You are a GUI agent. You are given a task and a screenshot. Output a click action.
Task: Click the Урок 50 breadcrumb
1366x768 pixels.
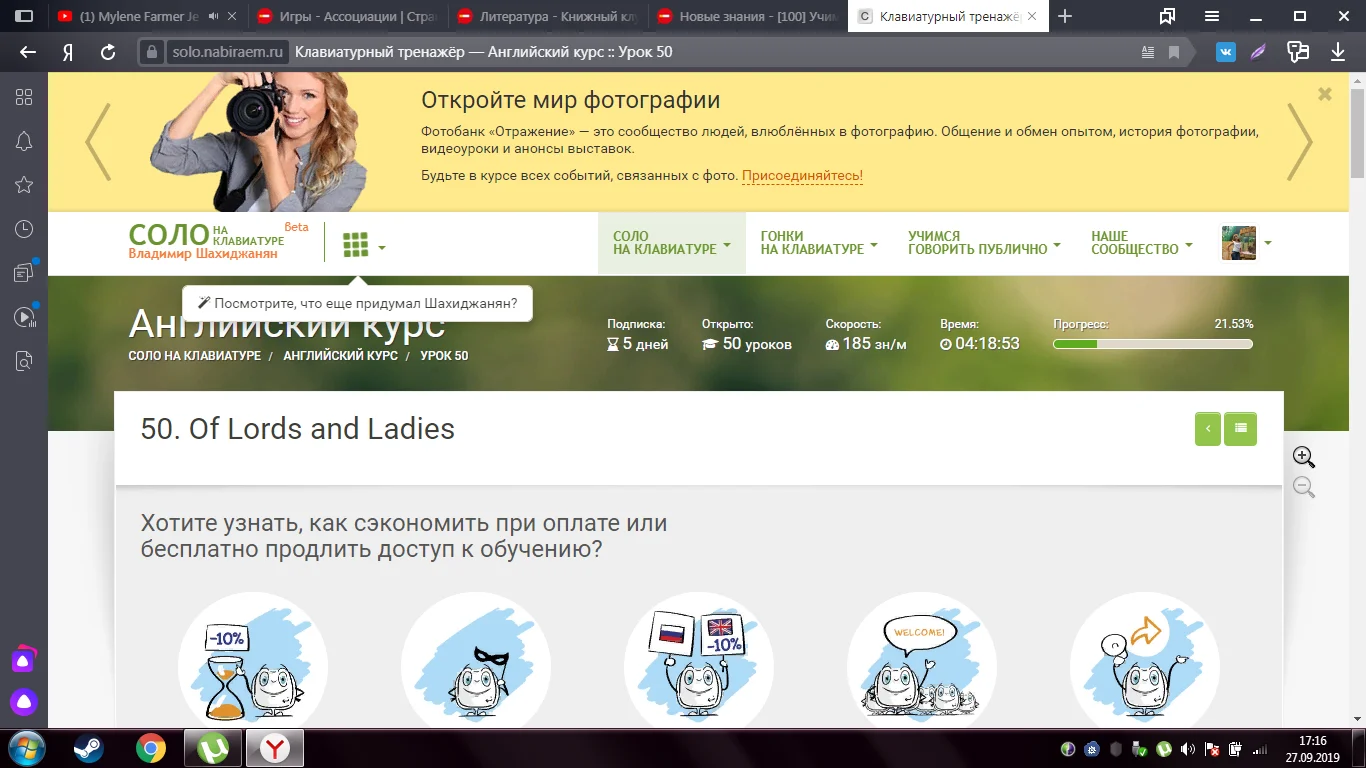(x=444, y=356)
